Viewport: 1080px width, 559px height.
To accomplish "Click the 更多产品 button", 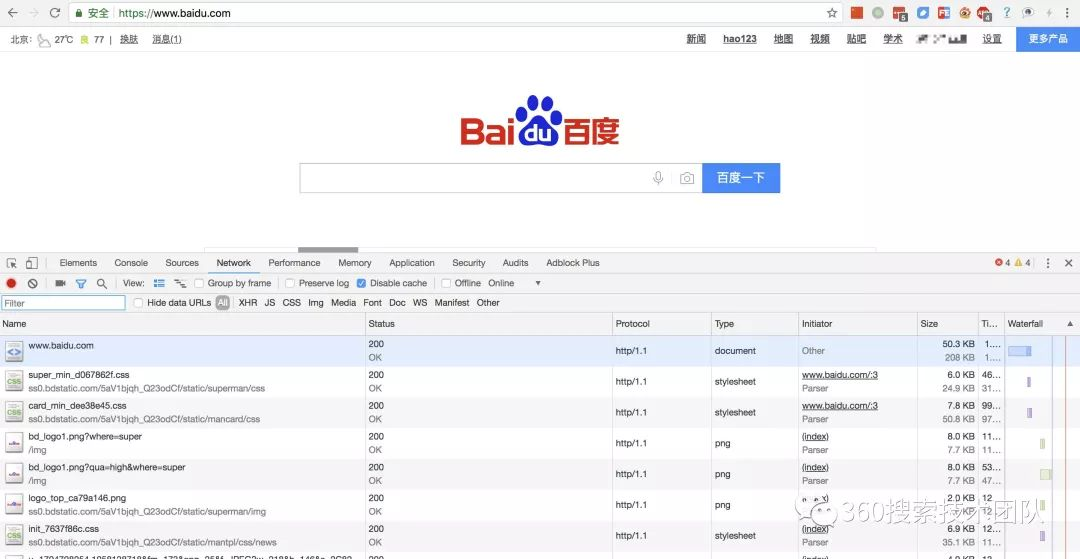I will [x=1048, y=39].
